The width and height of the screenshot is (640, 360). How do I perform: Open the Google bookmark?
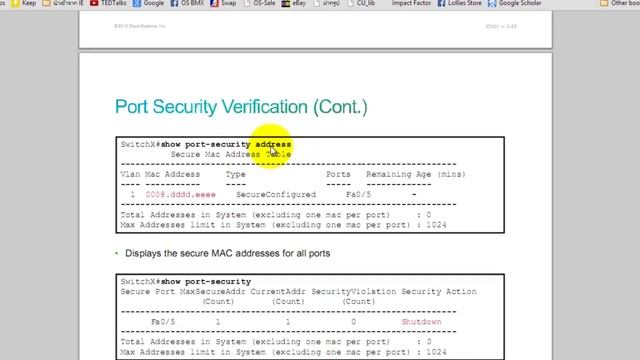pyautogui.click(x=149, y=3)
